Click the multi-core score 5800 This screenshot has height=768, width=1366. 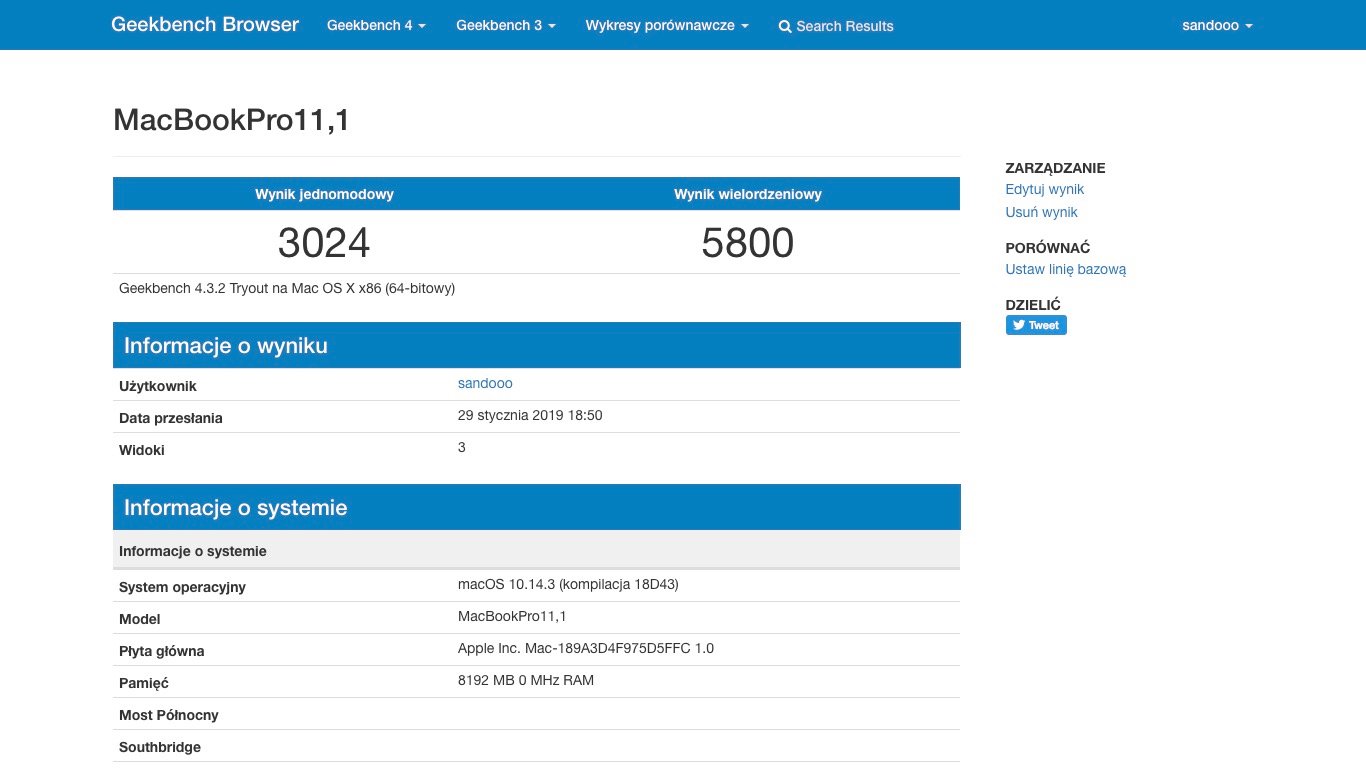[x=747, y=243]
